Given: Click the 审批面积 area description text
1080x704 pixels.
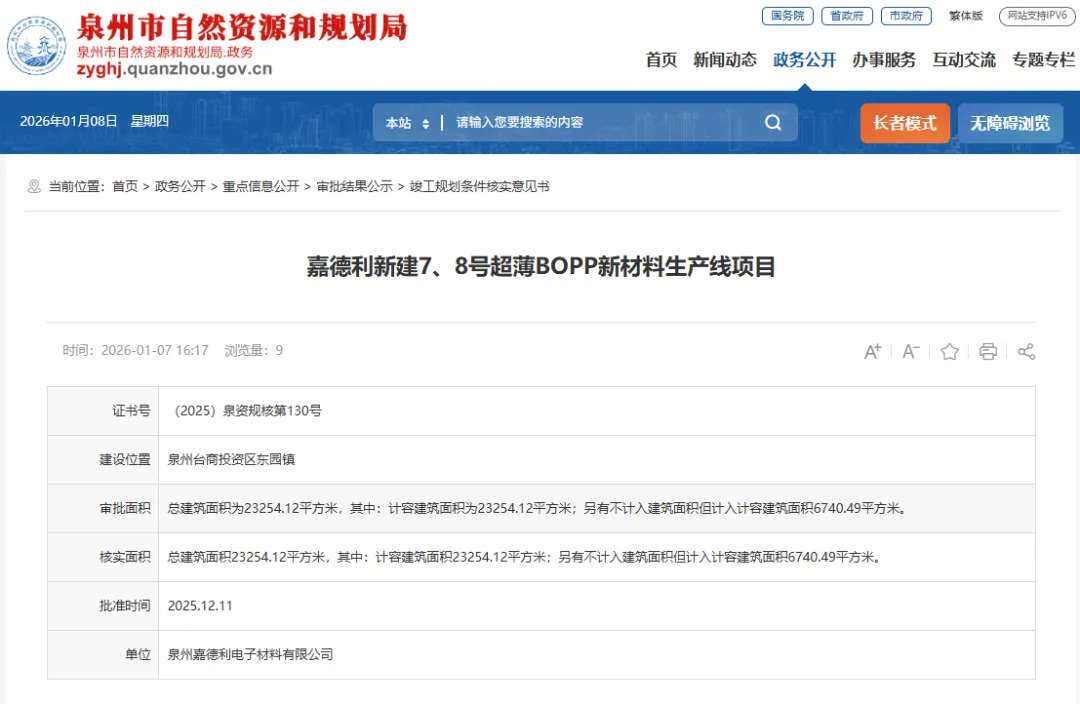Looking at the screenshot, I should (539, 508).
